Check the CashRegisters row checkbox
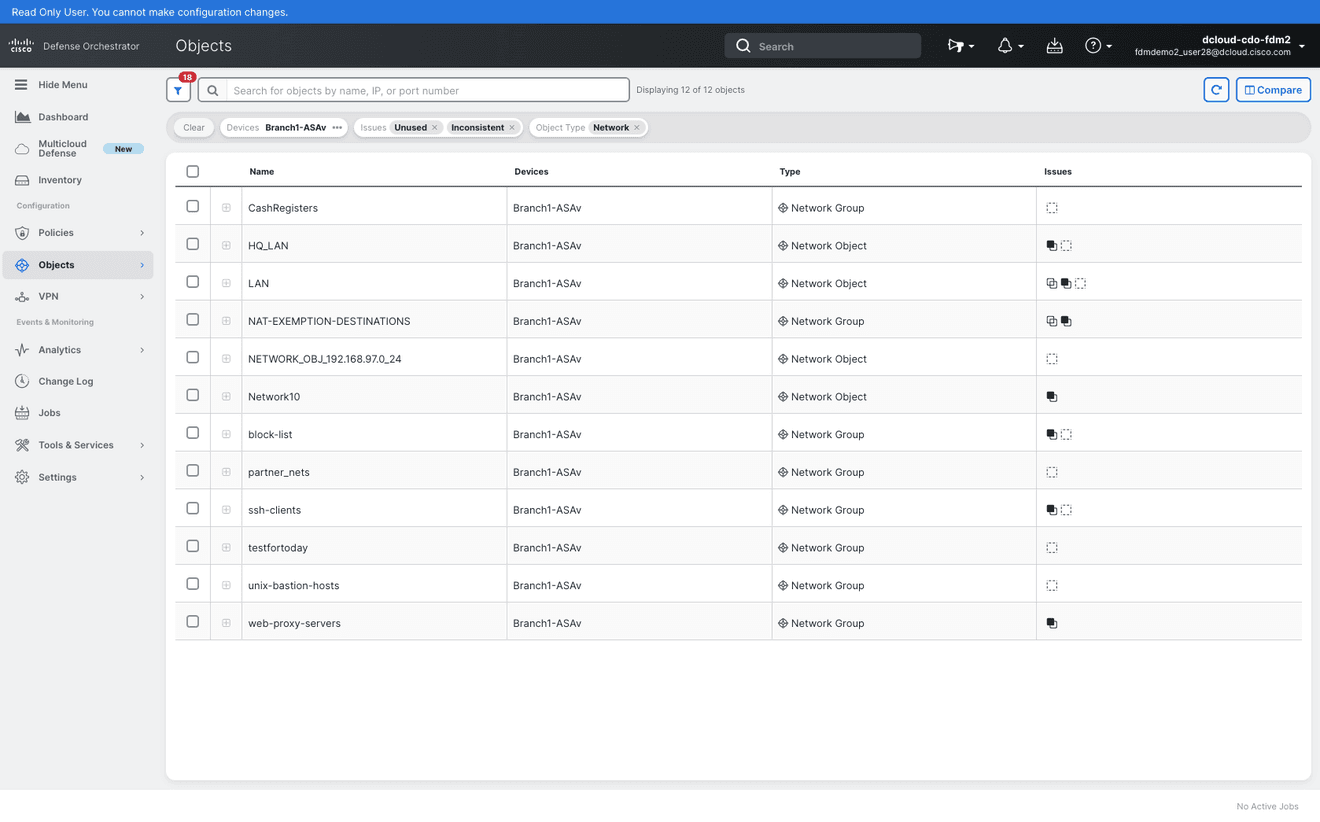This screenshot has width=1320, height=822. [193, 206]
